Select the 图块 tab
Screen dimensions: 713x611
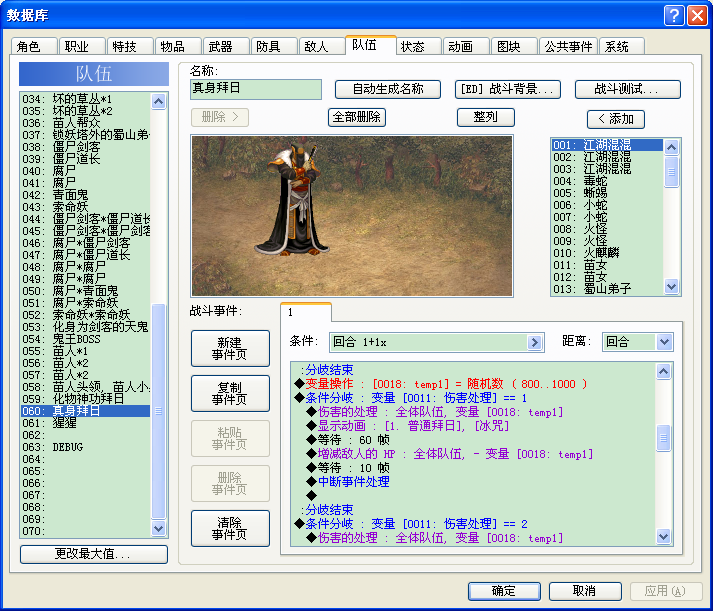coord(515,46)
